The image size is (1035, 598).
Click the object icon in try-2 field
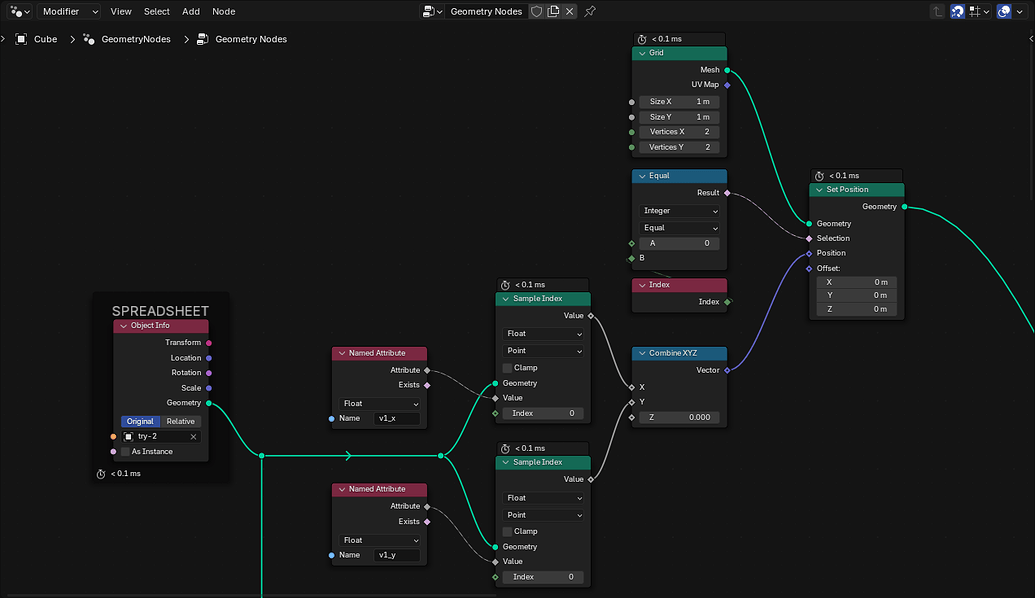(129, 436)
